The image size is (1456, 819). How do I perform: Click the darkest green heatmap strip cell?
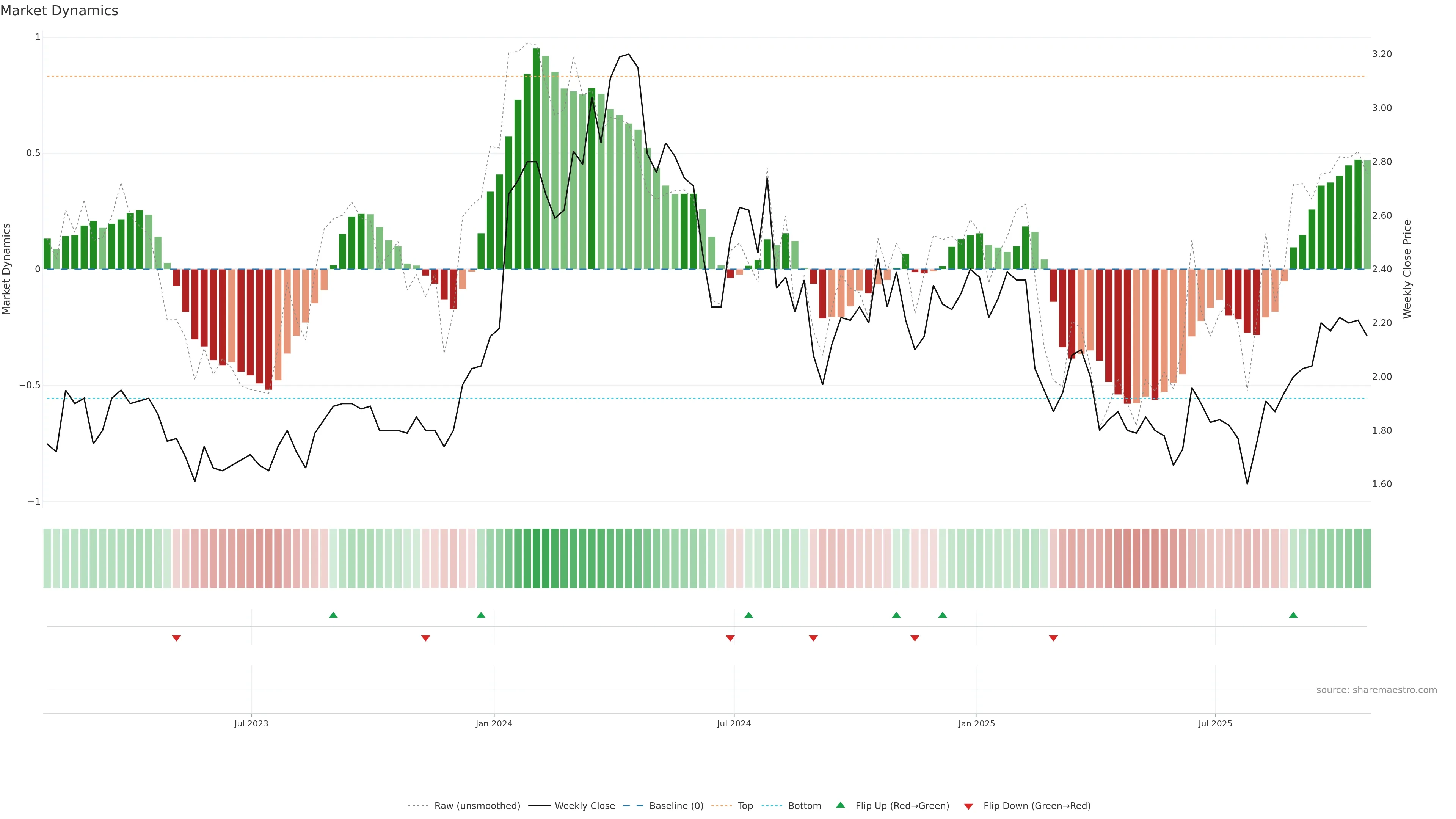tap(537, 559)
